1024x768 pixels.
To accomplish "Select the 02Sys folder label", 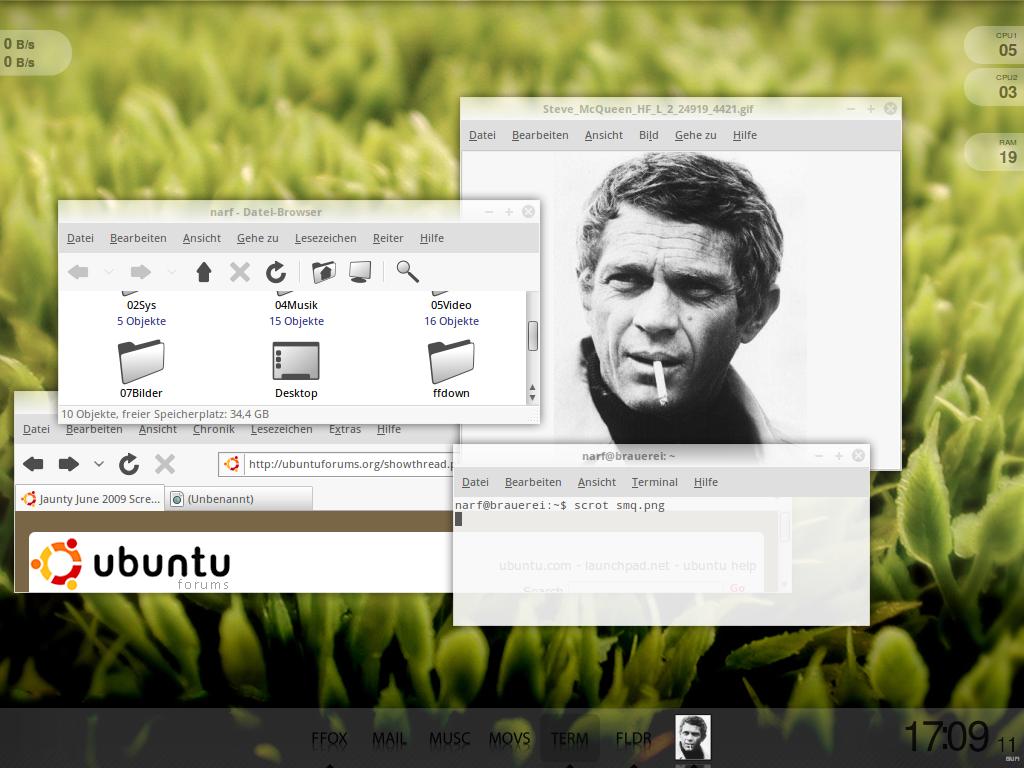I will point(141,305).
